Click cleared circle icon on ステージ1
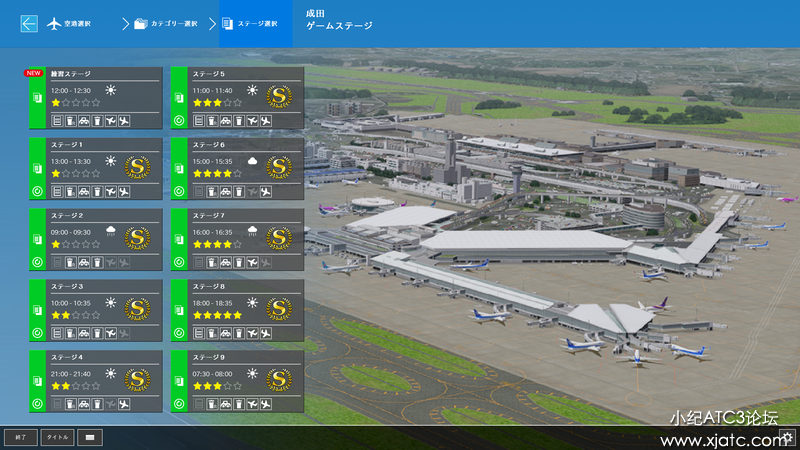The image size is (800, 450). pos(37,191)
